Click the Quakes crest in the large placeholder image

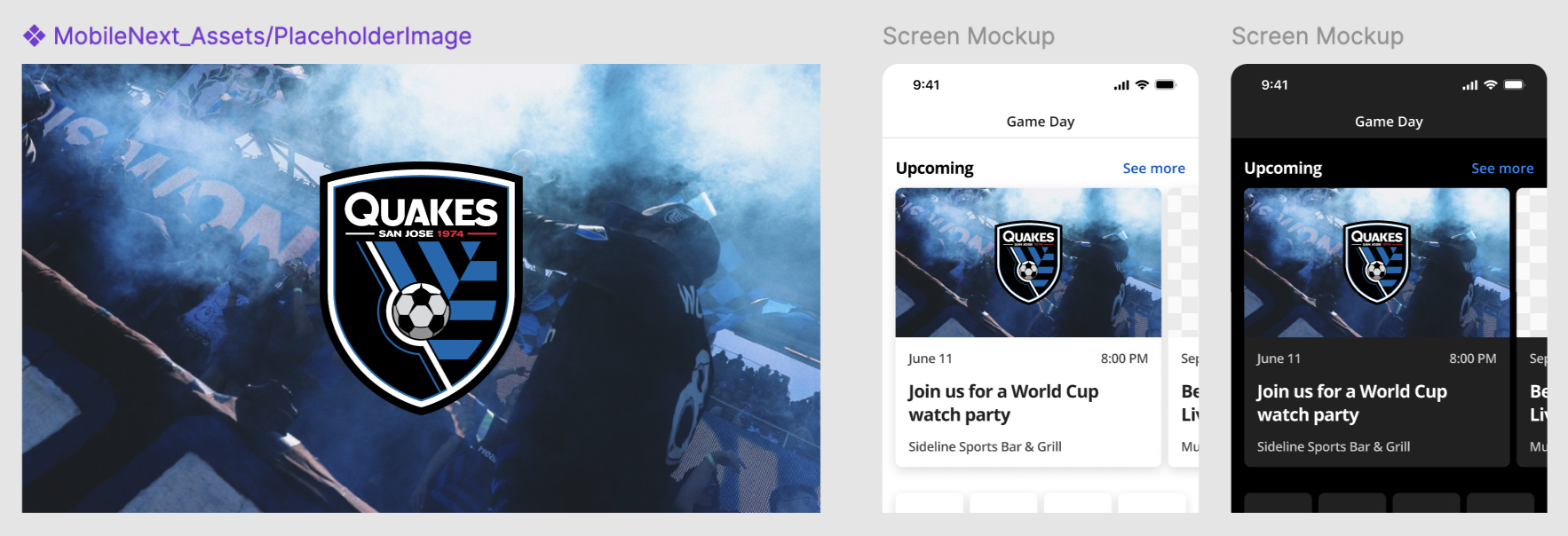[421, 288]
